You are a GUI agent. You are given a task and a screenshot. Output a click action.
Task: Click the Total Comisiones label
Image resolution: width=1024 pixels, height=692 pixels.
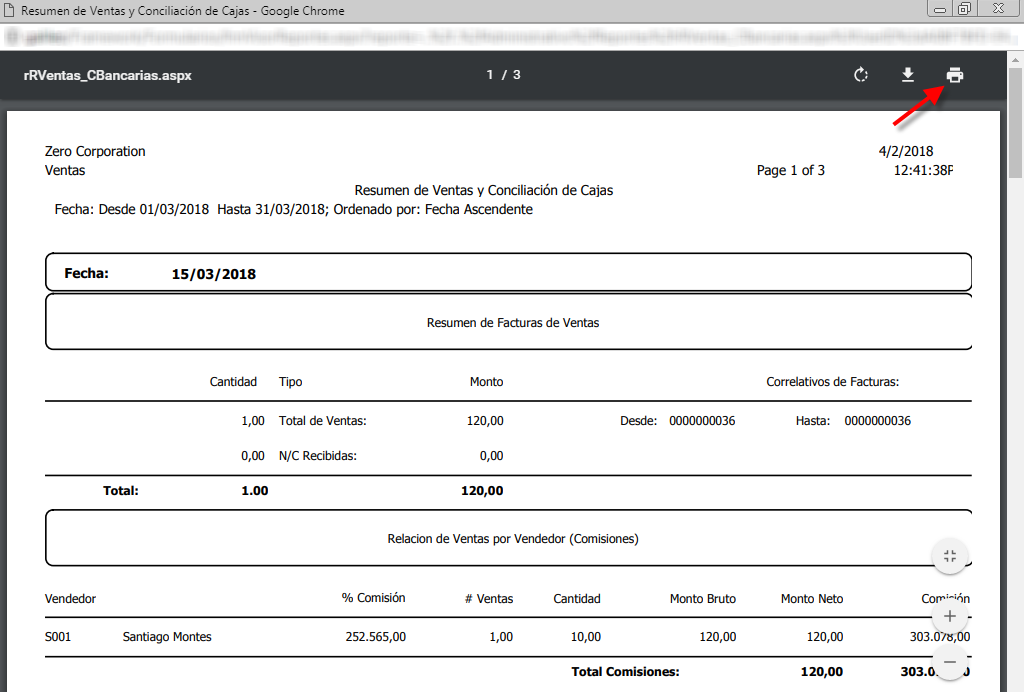coord(625,672)
